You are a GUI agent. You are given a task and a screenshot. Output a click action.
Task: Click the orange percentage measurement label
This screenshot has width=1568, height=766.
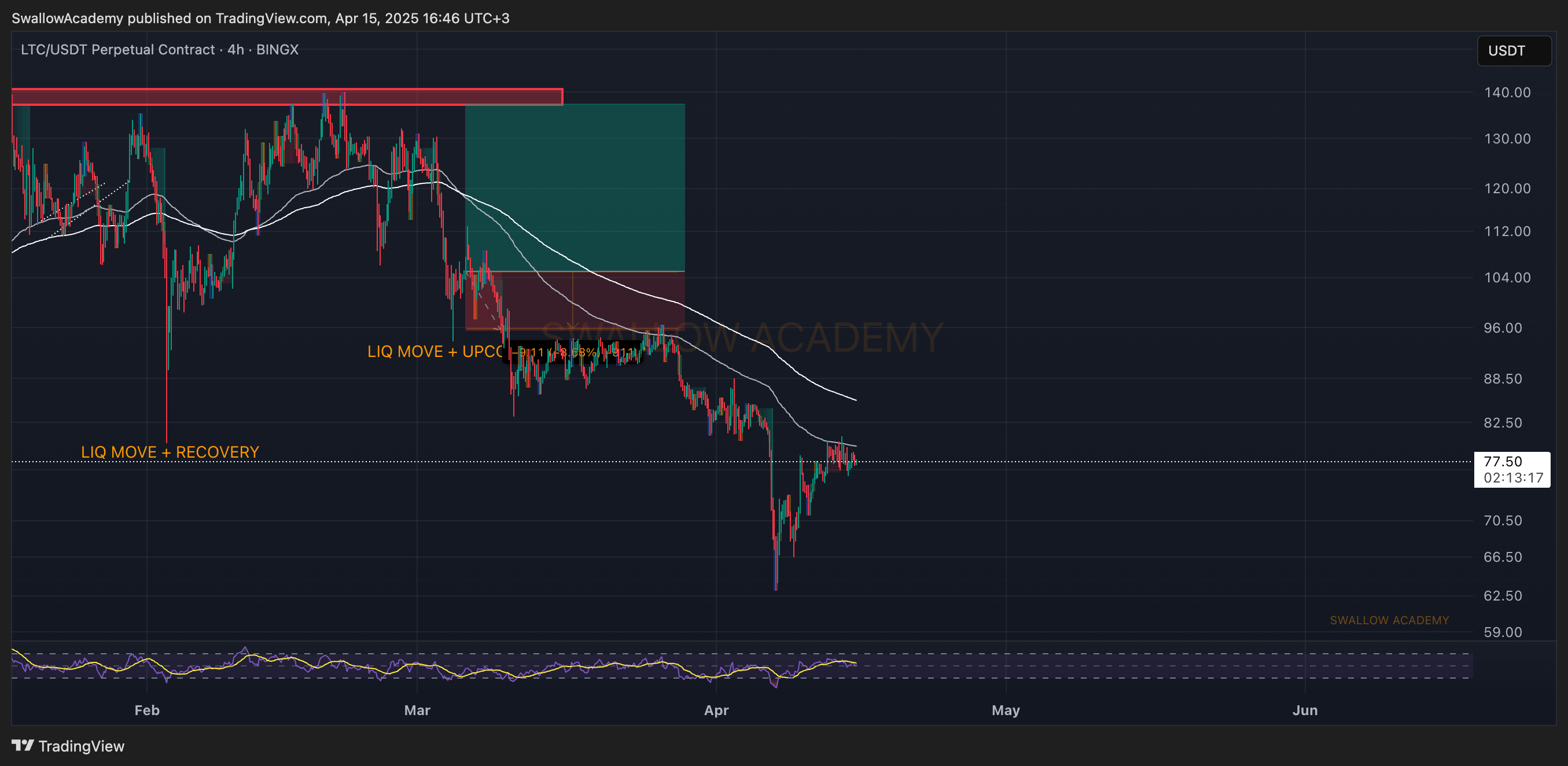pos(572,352)
